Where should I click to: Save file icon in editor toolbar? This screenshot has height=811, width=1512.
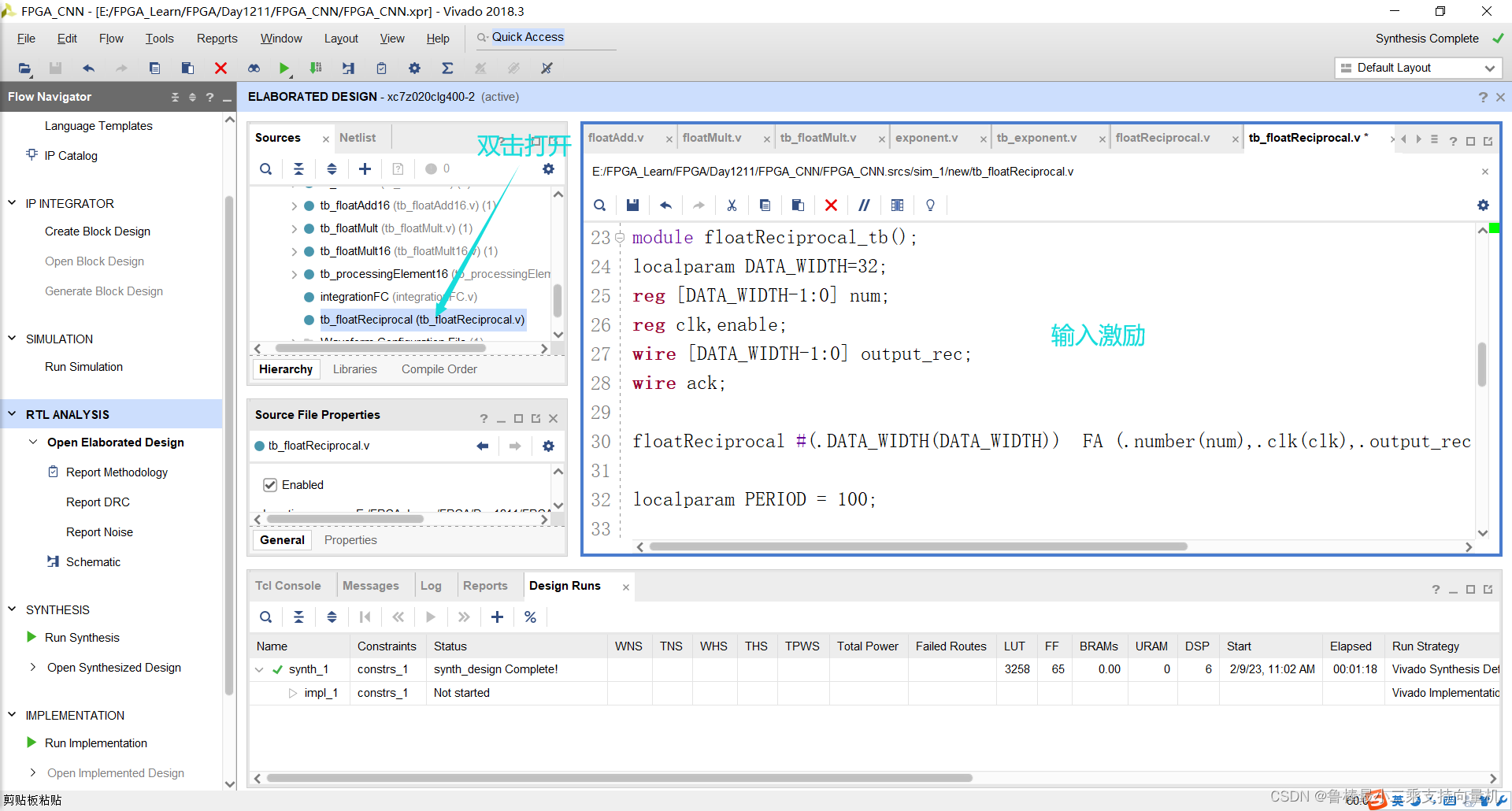point(632,205)
